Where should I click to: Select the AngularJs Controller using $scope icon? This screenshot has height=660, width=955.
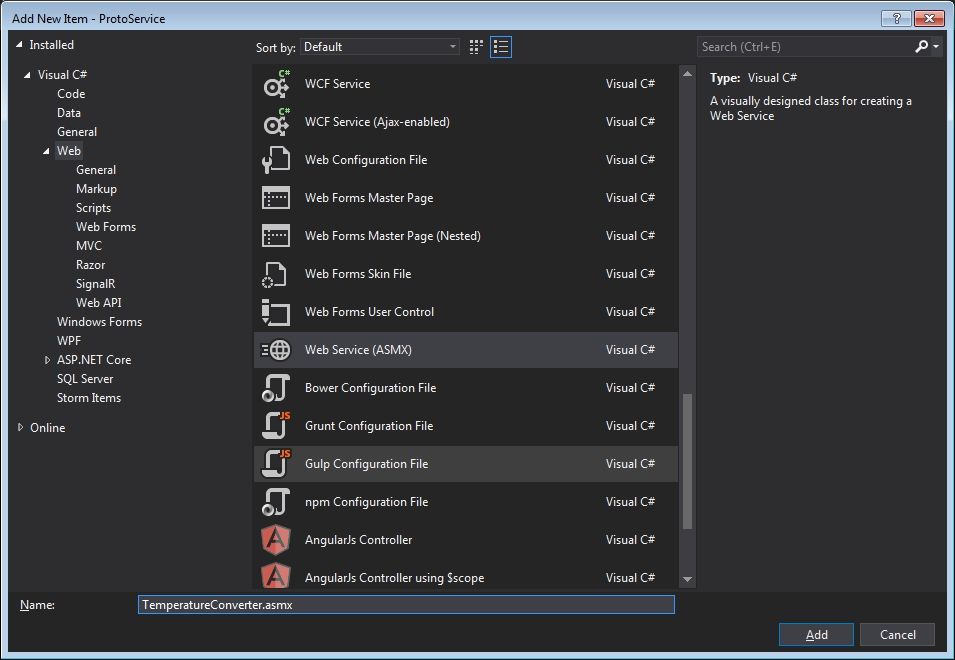(276, 576)
